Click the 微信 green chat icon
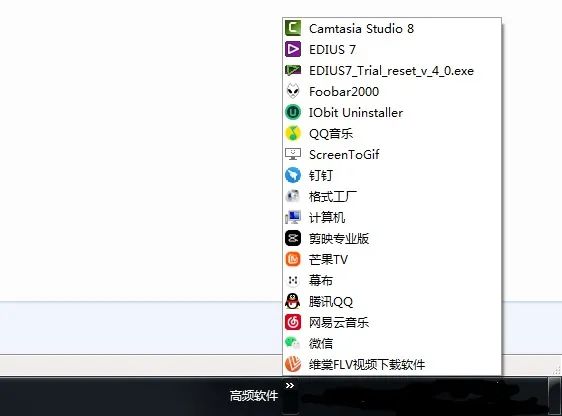 point(293,343)
